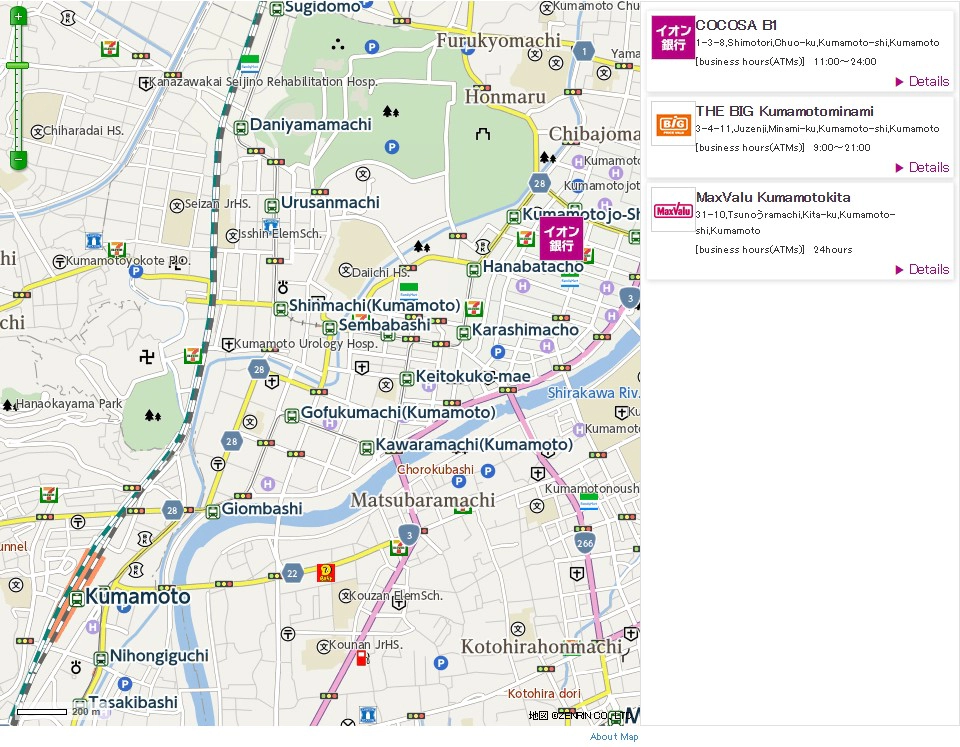Click the route 266 shield
960x747 pixels.
585,542
